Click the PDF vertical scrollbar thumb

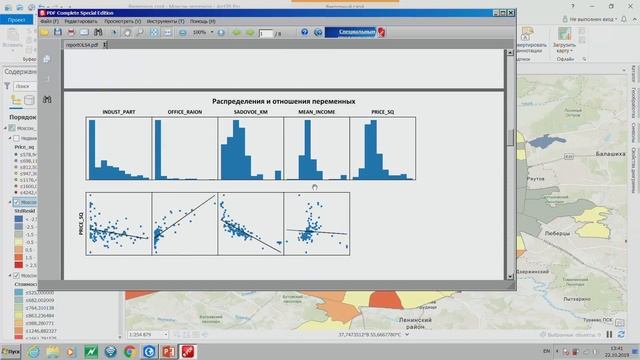click(510, 138)
